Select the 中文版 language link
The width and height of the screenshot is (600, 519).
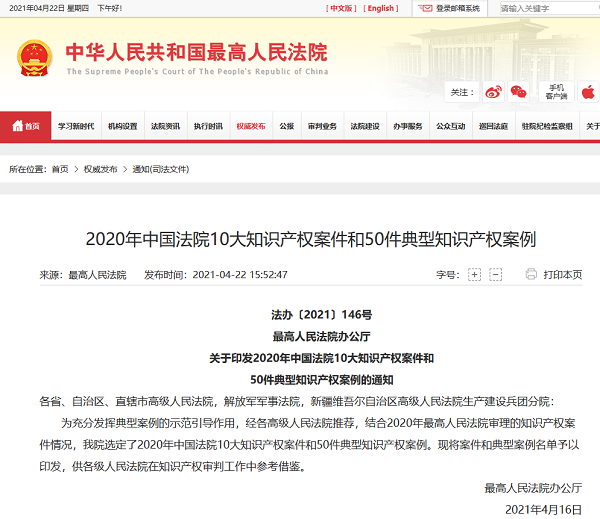[341, 8]
